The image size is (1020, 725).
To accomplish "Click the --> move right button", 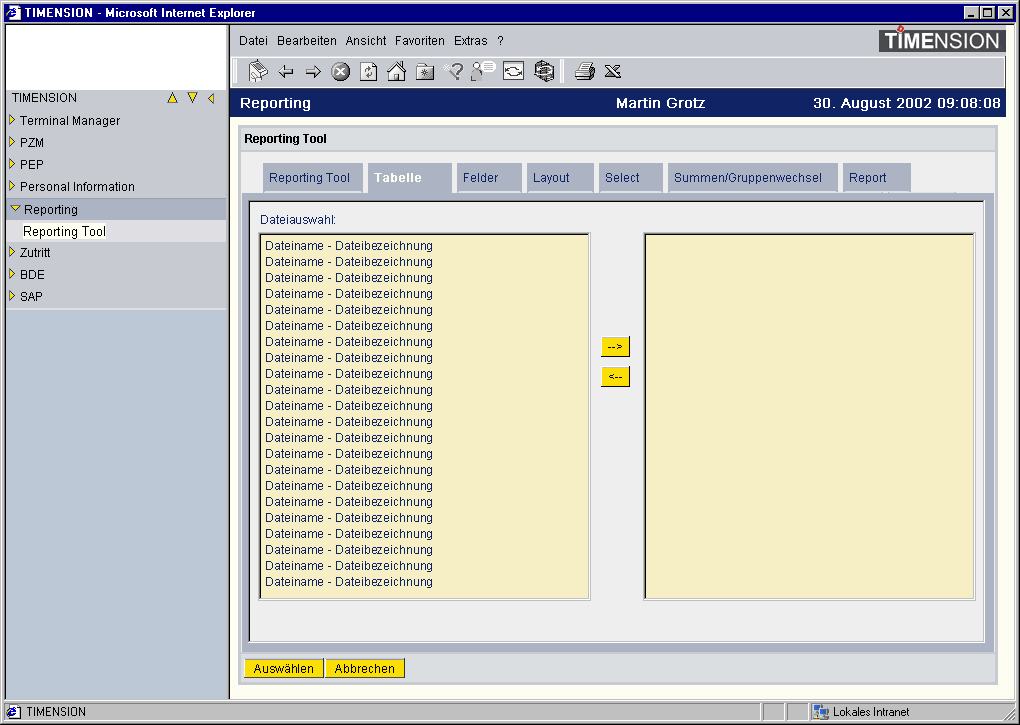I will pos(615,347).
